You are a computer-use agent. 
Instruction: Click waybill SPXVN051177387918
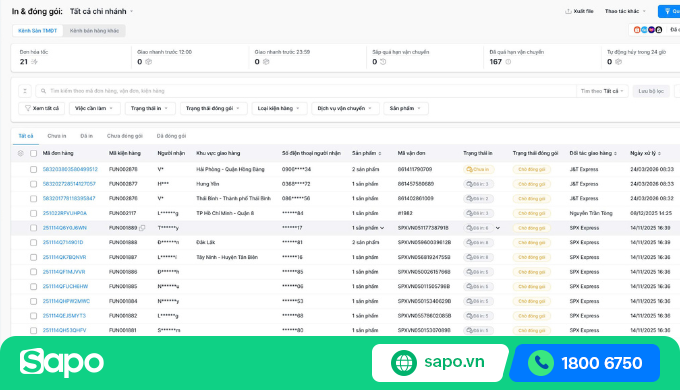pos(423,228)
